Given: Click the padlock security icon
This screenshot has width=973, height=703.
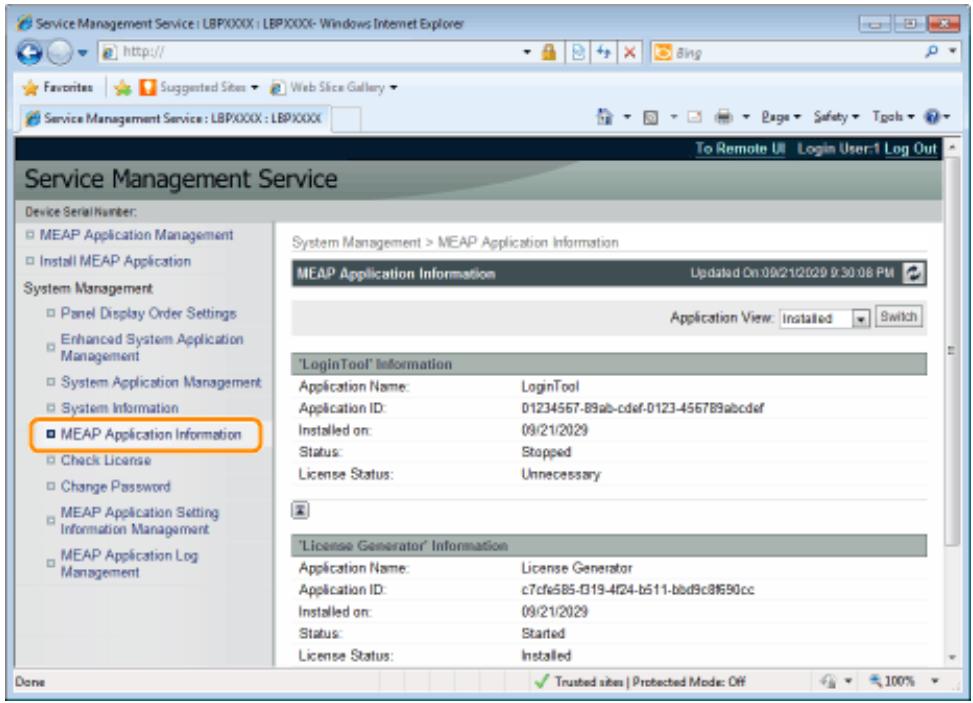Looking at the screenshot, I should pos(549,52).
